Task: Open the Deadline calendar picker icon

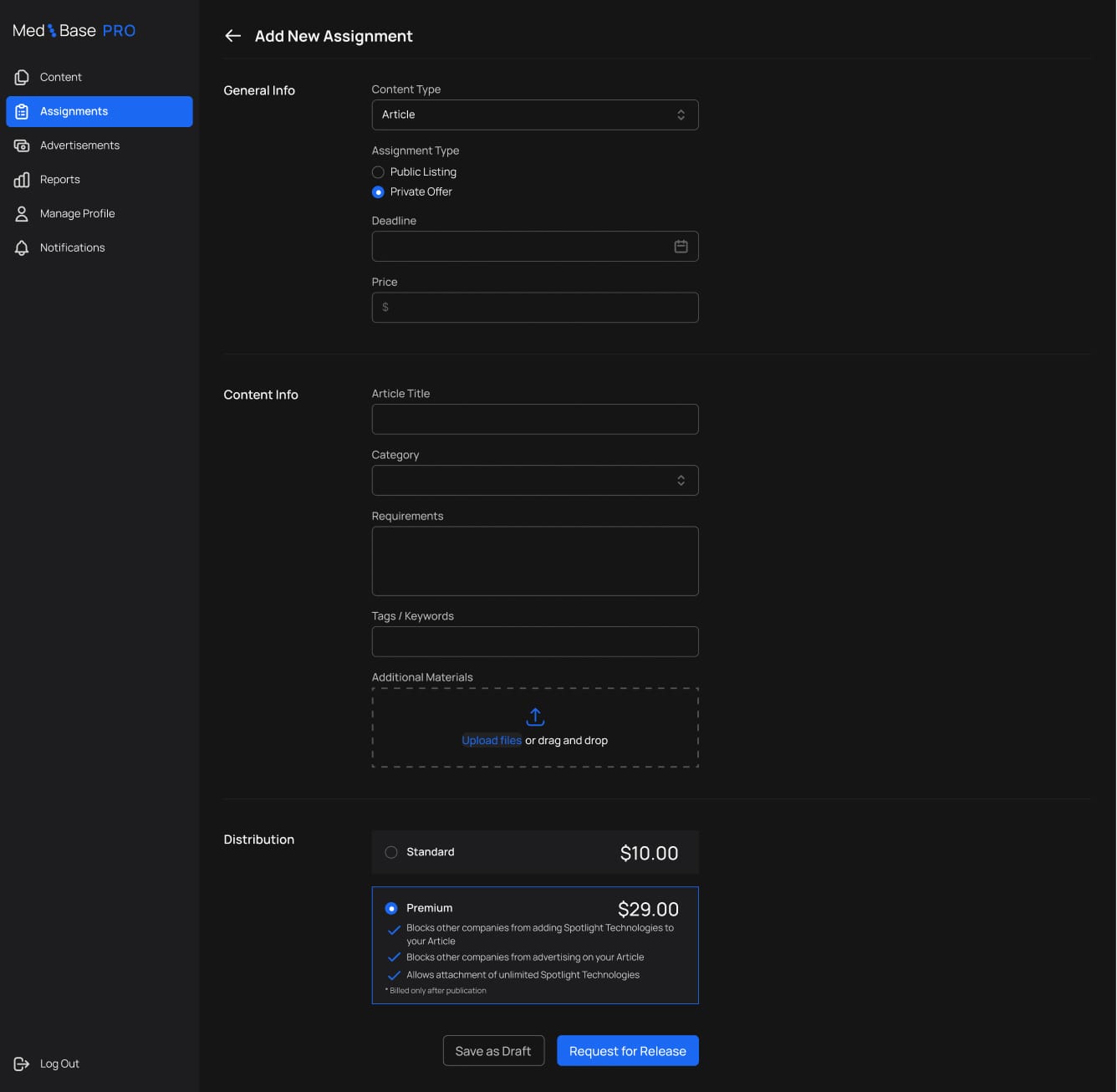Action: point(681,247)
